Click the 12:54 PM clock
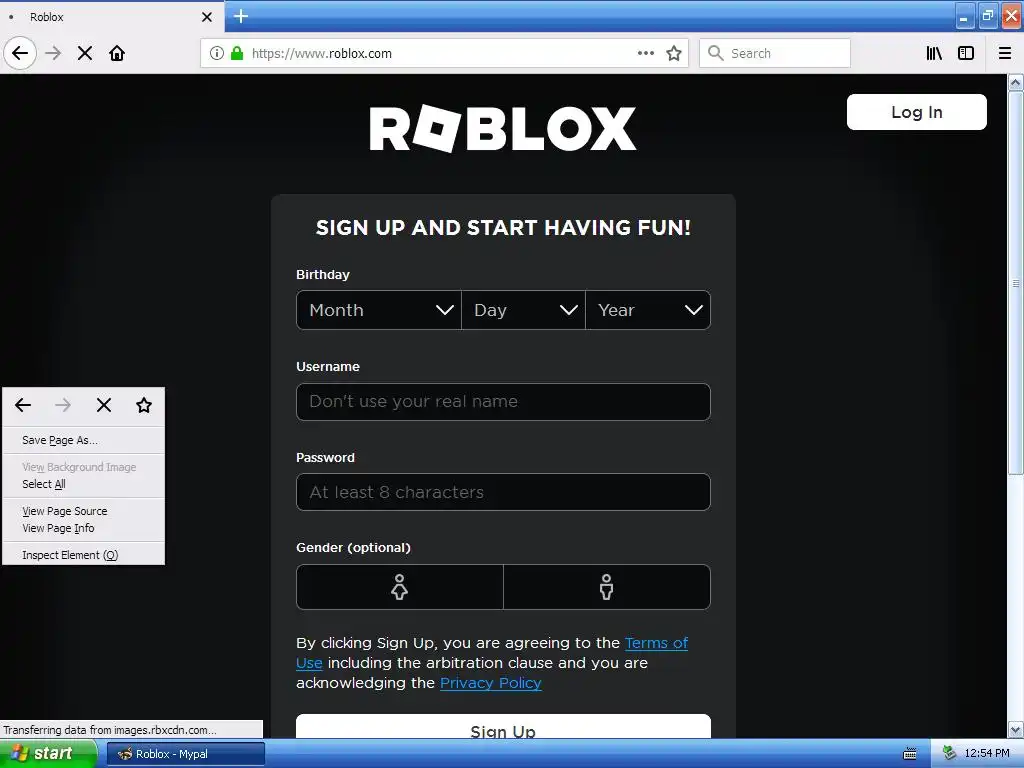This screenshot has height=768, width=1024. pyautogui.click(x=986, y=754)
